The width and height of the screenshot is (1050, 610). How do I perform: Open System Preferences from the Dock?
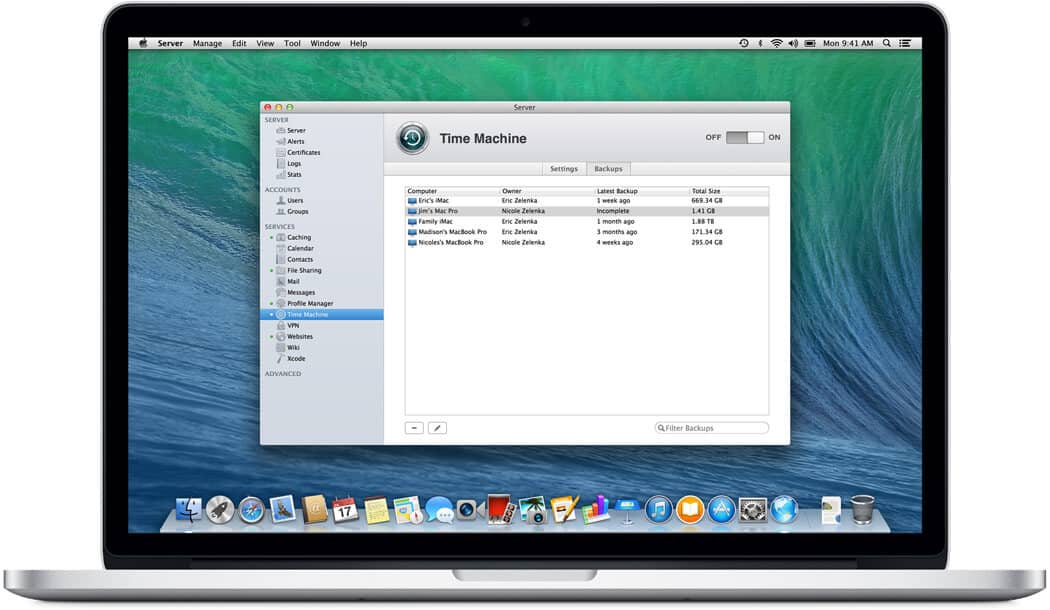point(753,510)
